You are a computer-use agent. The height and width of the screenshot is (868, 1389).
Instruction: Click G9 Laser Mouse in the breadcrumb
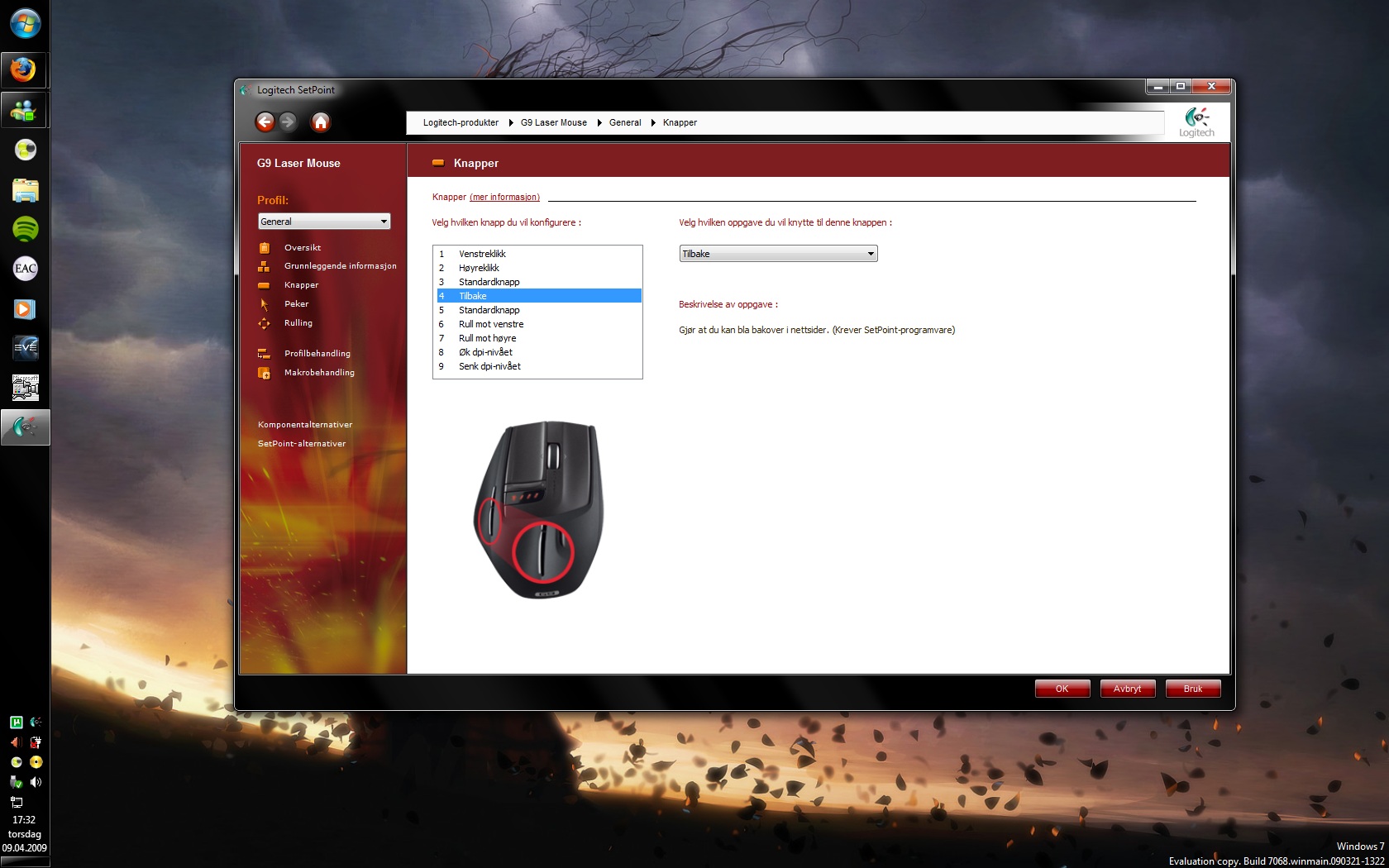pyautogui.click(x=554, y=122)
